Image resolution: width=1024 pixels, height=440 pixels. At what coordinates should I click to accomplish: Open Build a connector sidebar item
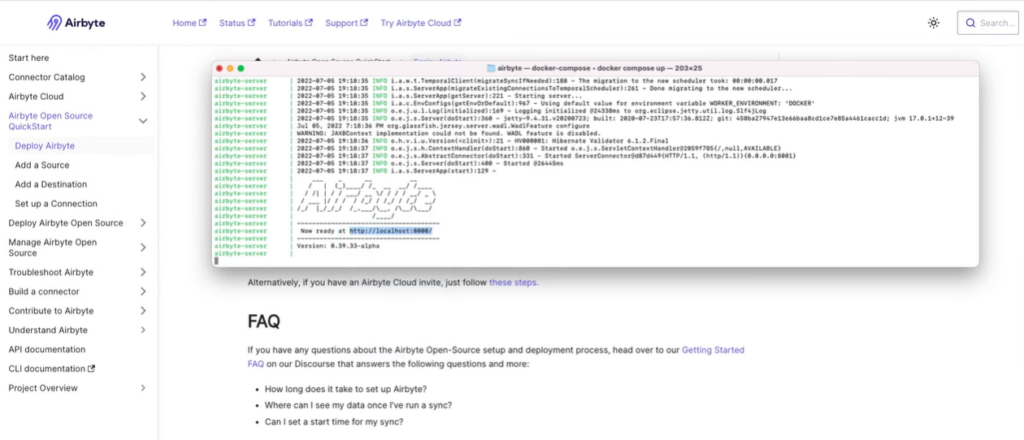point(44,291)
